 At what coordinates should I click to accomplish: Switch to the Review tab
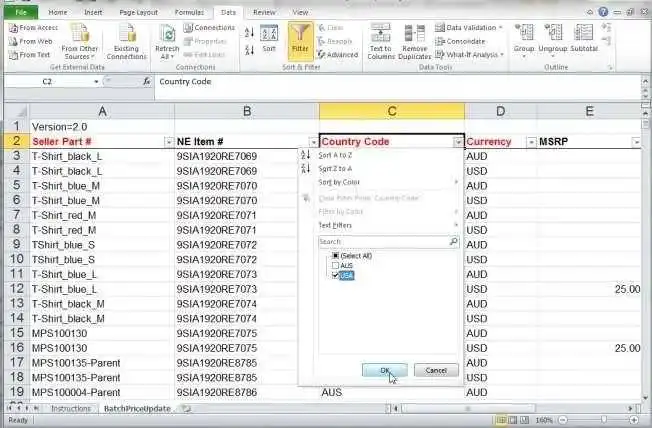pyautogui.click(x=264, y=12)
